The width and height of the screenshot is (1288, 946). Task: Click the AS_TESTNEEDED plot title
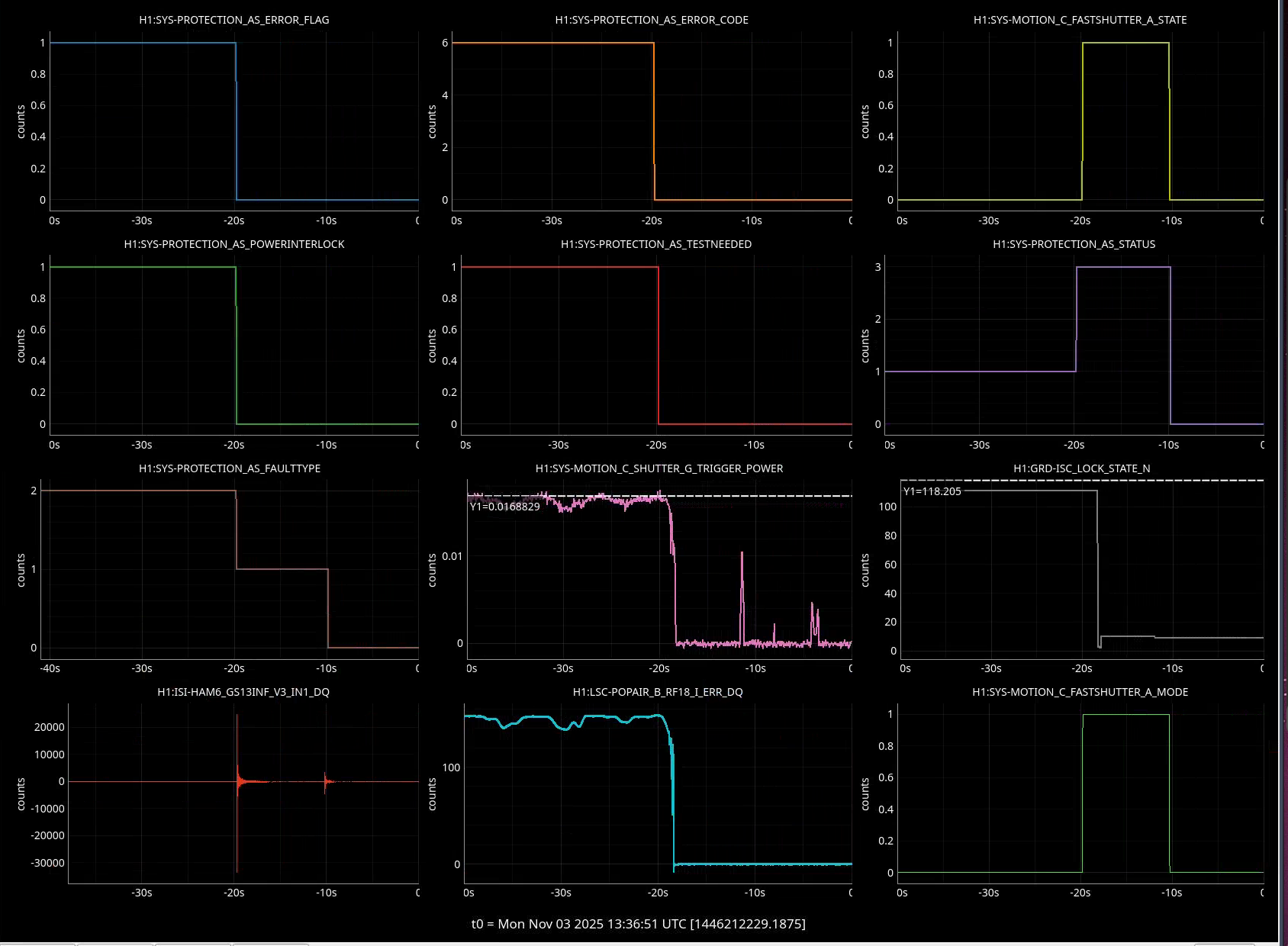[655, 244]
